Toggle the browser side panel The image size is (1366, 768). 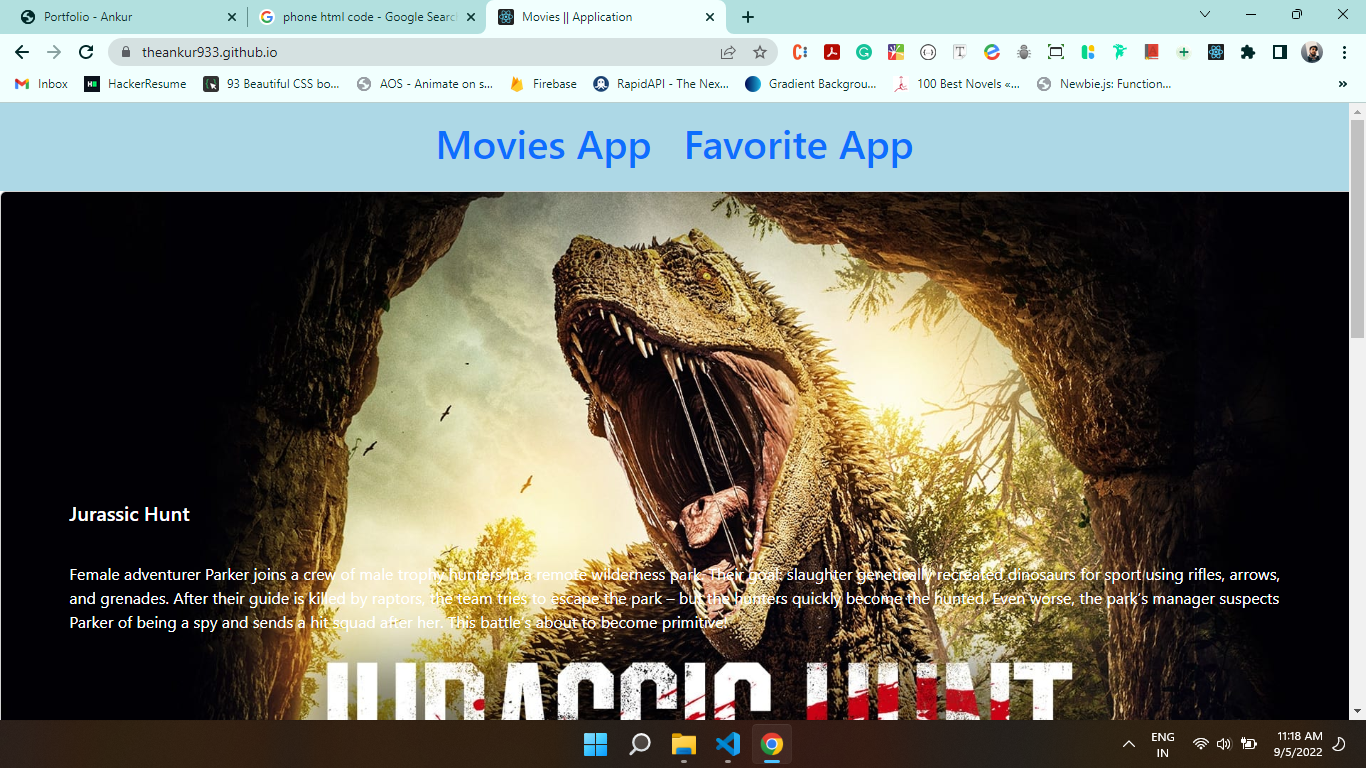(x=1279, y=52)
